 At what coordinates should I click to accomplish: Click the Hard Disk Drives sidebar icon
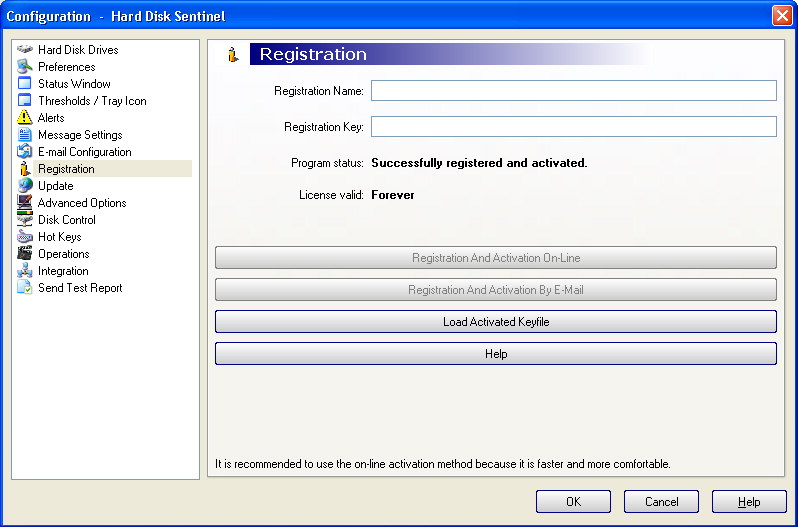(24, 49)
